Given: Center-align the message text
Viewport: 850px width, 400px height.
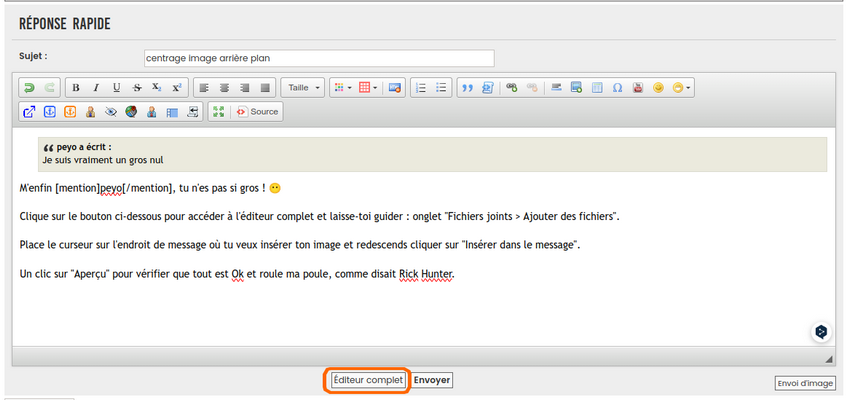Looking at the screenshot, I should pyautogui.click(x=224, y=88).
